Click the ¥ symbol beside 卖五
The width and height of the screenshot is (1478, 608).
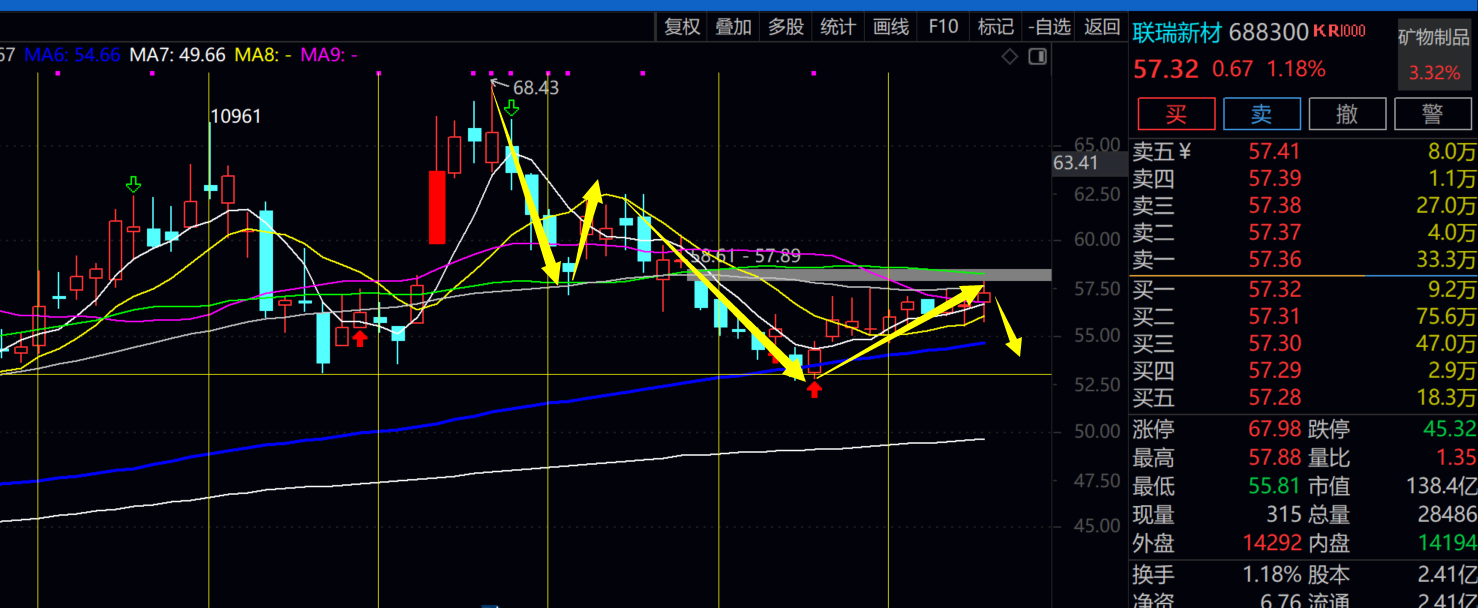tap(1185, 152)
